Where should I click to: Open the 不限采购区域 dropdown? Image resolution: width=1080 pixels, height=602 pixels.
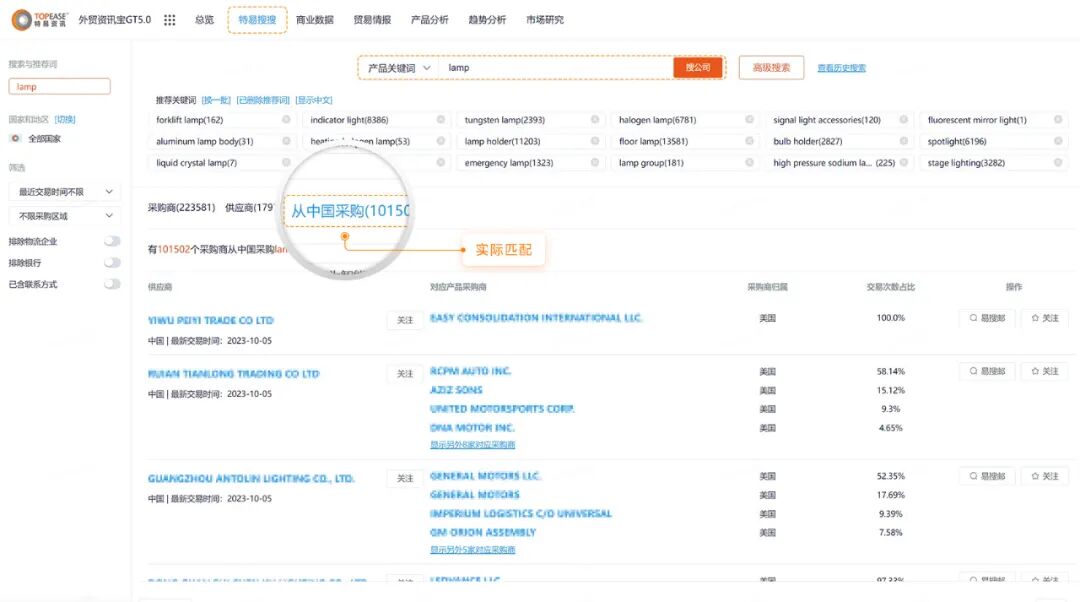coord(65,216)
